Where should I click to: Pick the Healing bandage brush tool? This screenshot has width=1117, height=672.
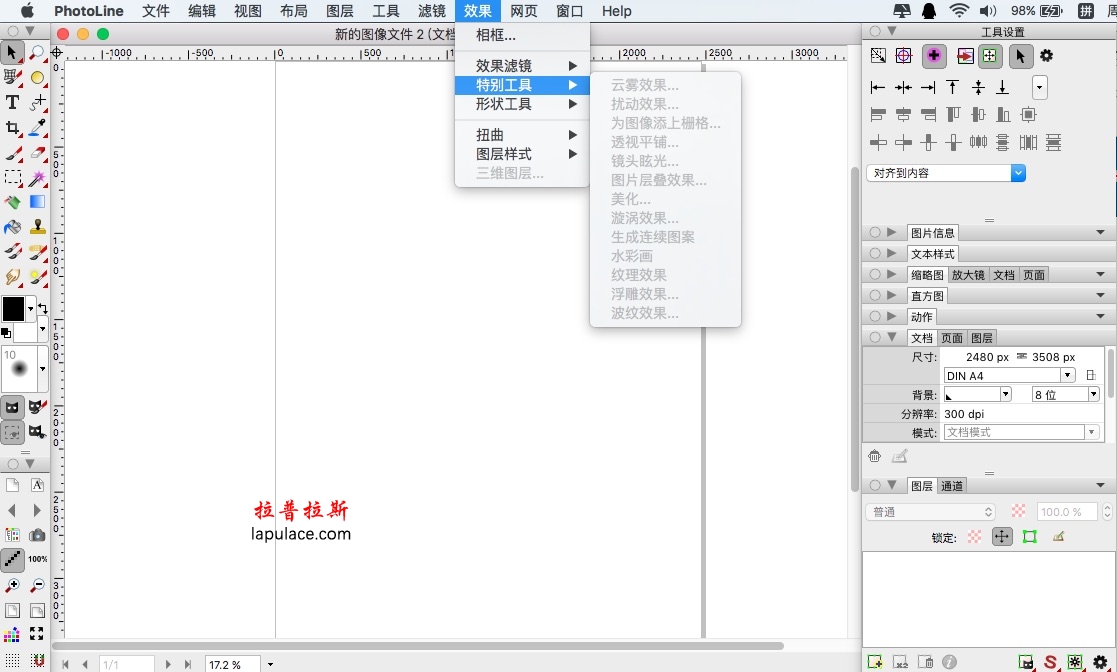[37, 252]
